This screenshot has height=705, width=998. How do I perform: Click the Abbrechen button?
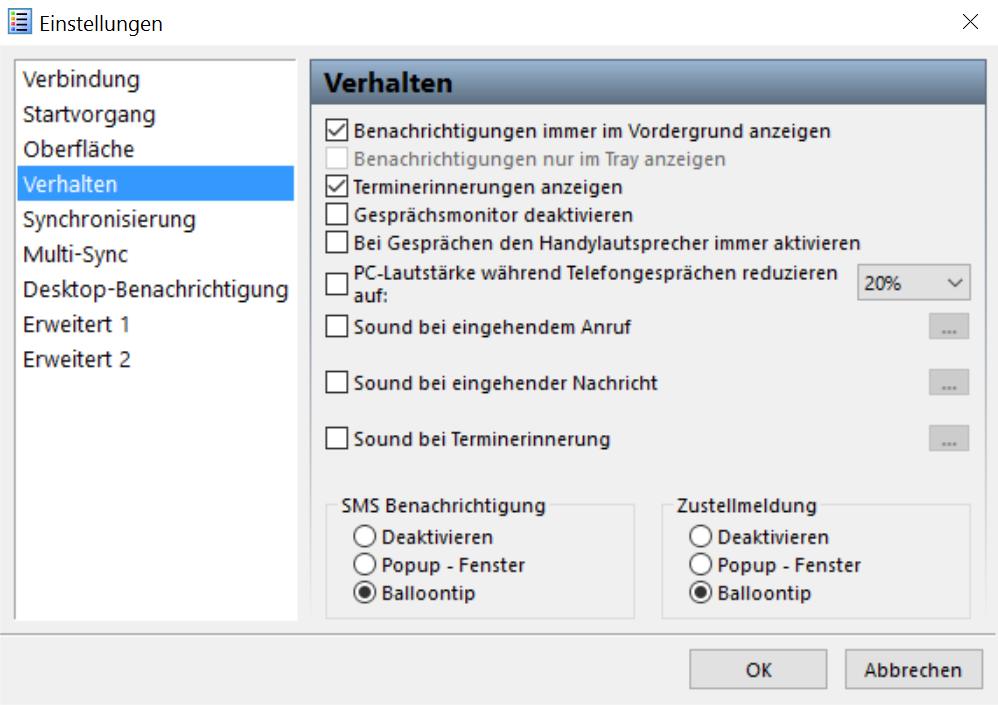click(x=913, y=669)
